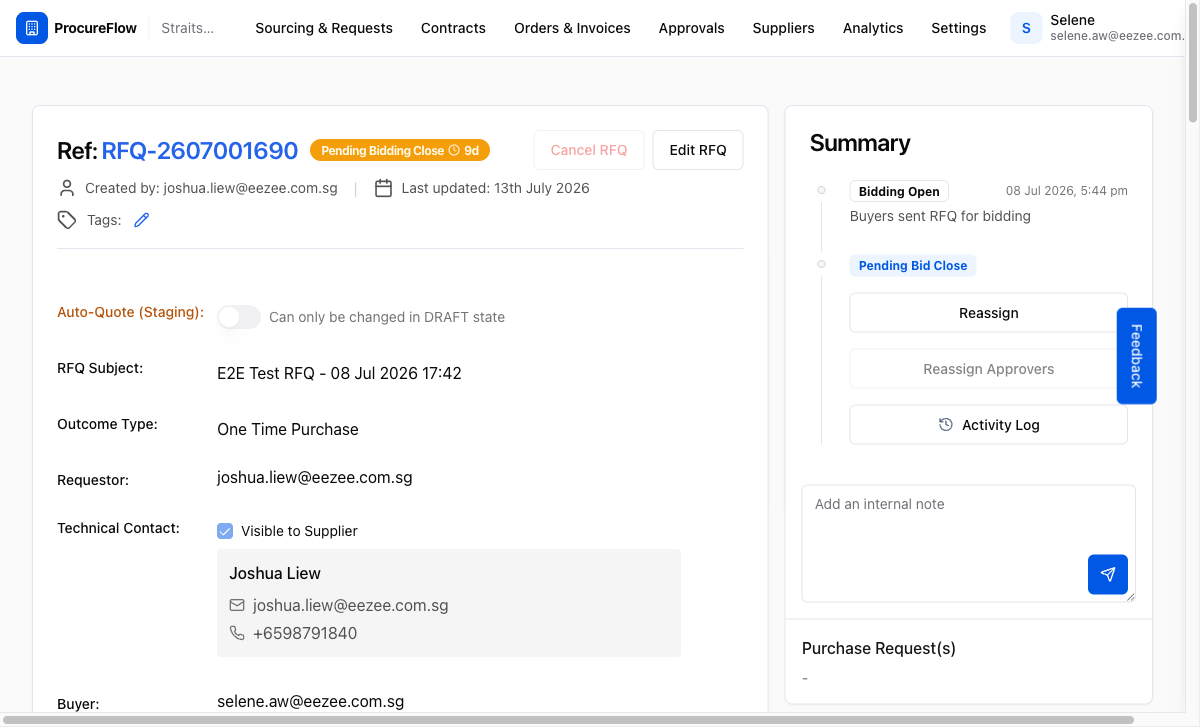Viewport: 1200px width, 727px height.
Task: Click the Joshua Liew contact name
Action: (275, 573)
